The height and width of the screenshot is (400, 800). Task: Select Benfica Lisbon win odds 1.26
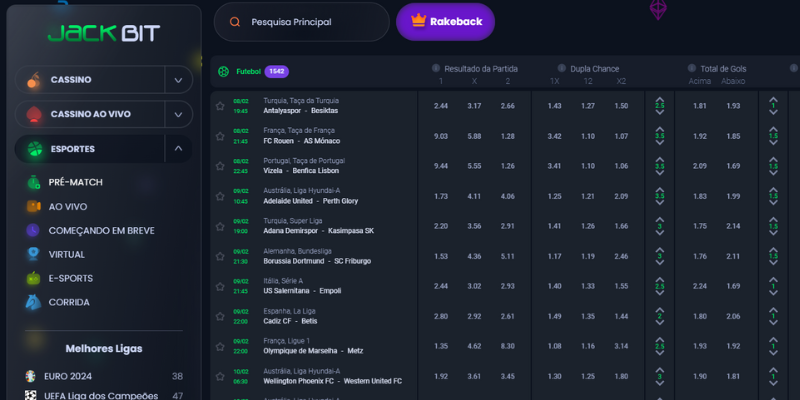(x=508, y=166)
